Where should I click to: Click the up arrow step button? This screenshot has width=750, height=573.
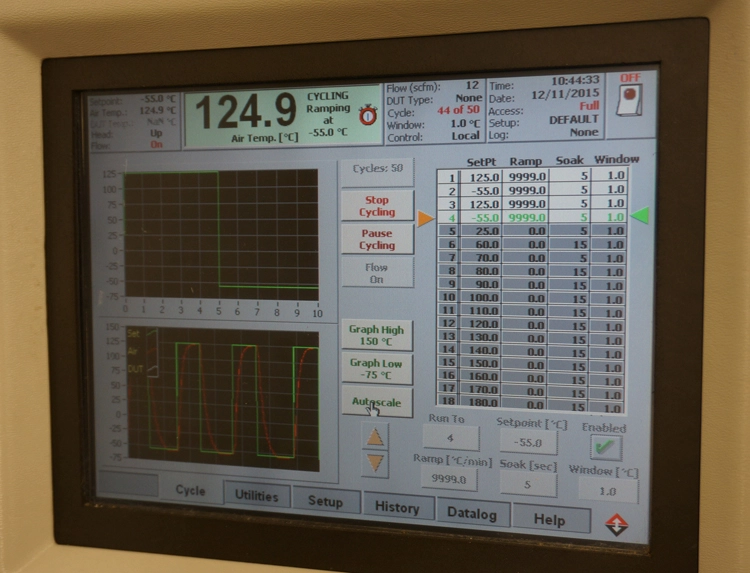point(375,437)
